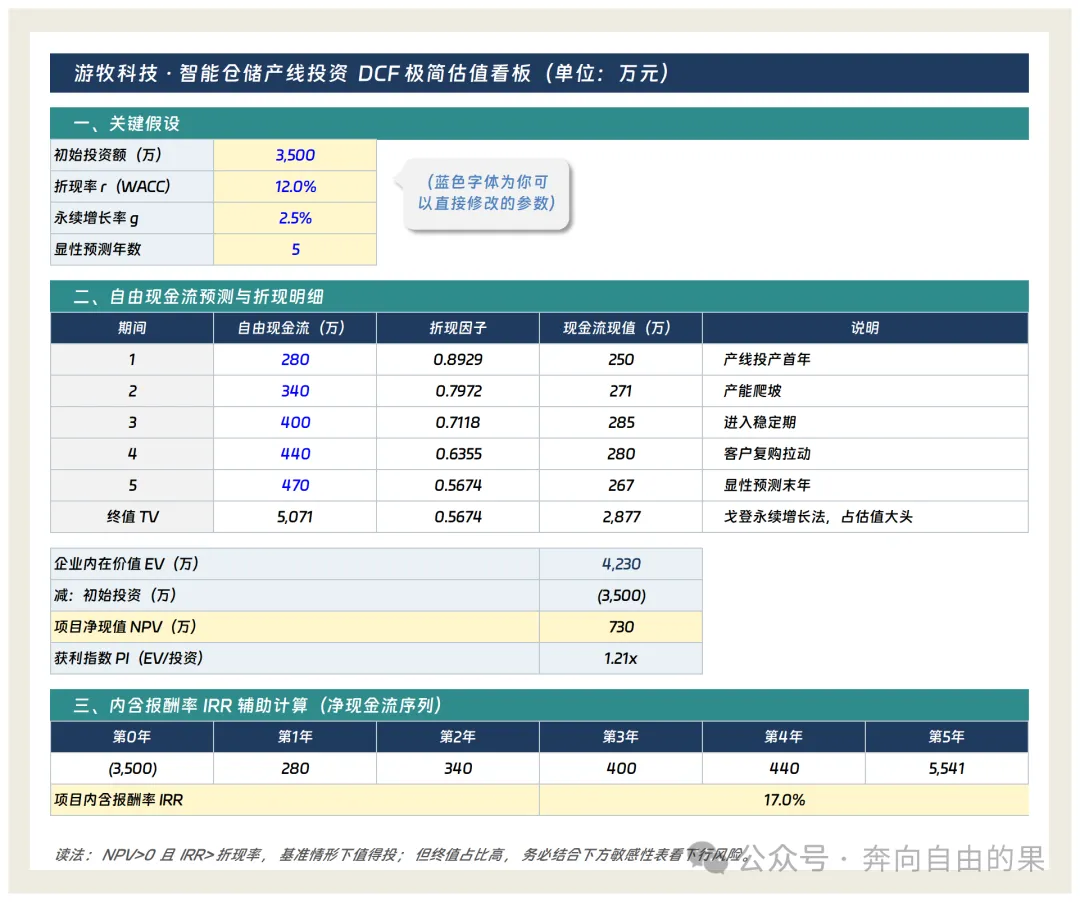Select the discount factor "0.7972"
Image resolution: width=1080 pixels, height=902 pixels.
458,391
